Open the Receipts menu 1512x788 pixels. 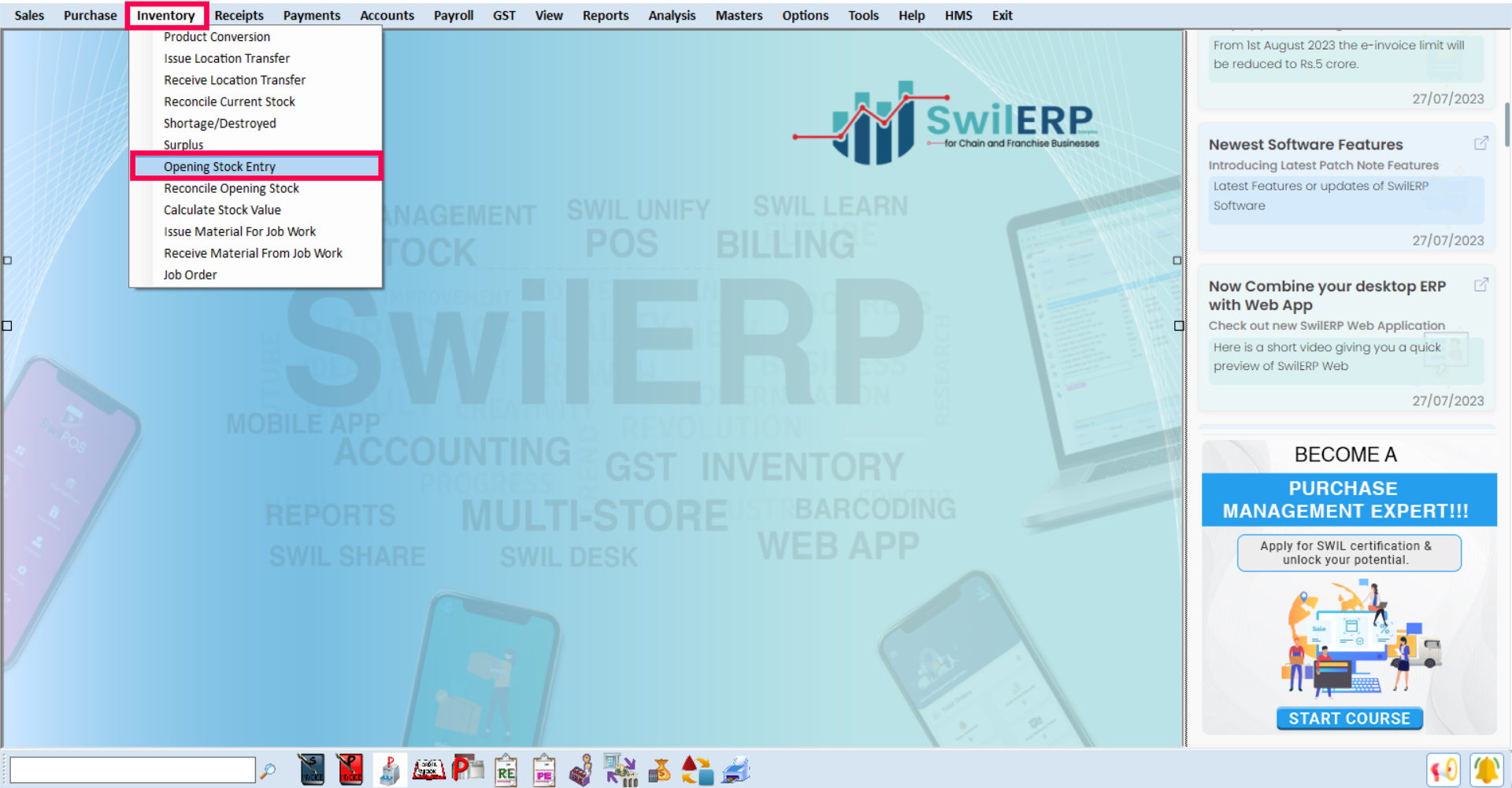point(239,15)
